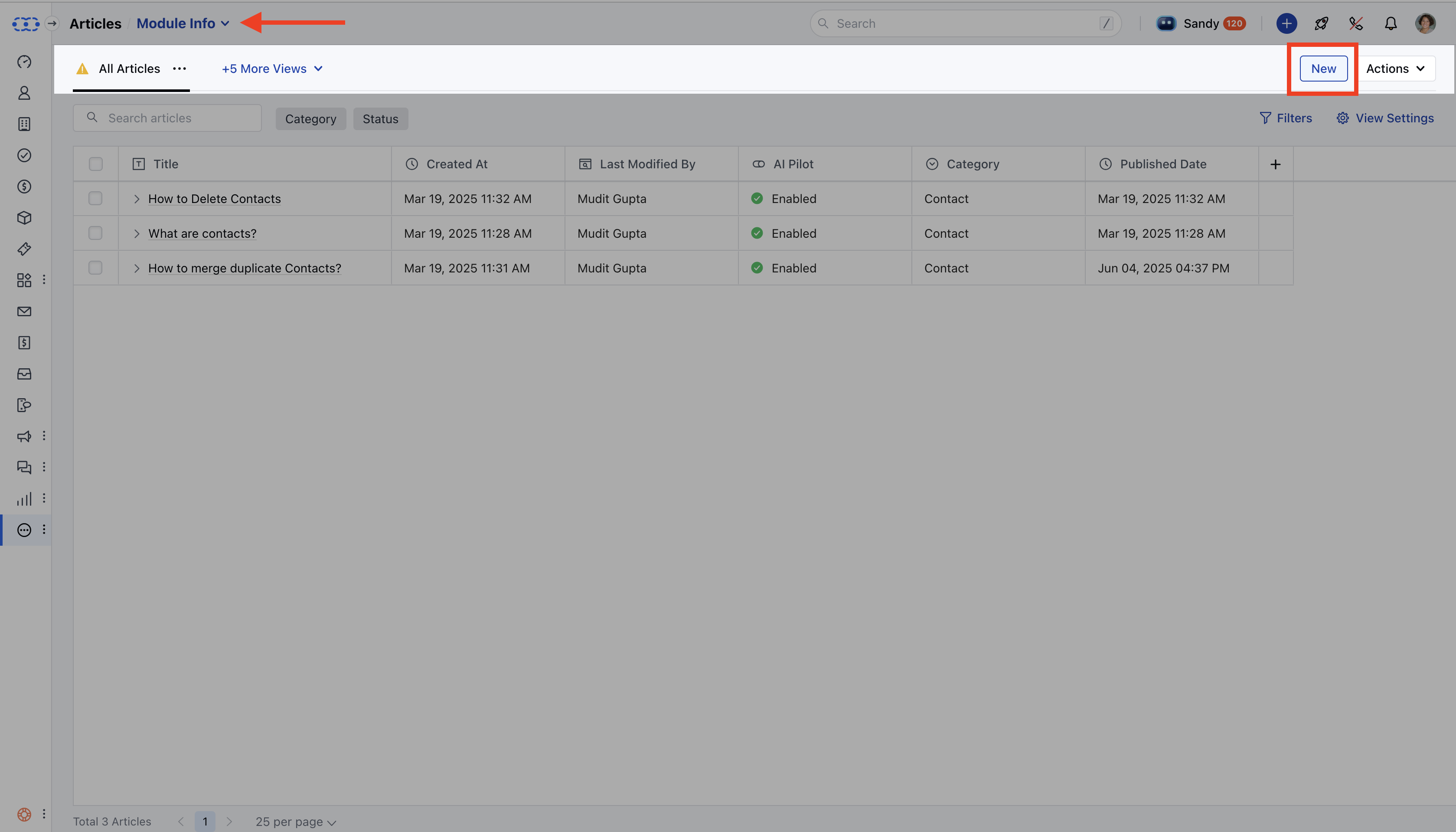
Task: Open the rocket icon in top bar
Action: (1321, 23)
